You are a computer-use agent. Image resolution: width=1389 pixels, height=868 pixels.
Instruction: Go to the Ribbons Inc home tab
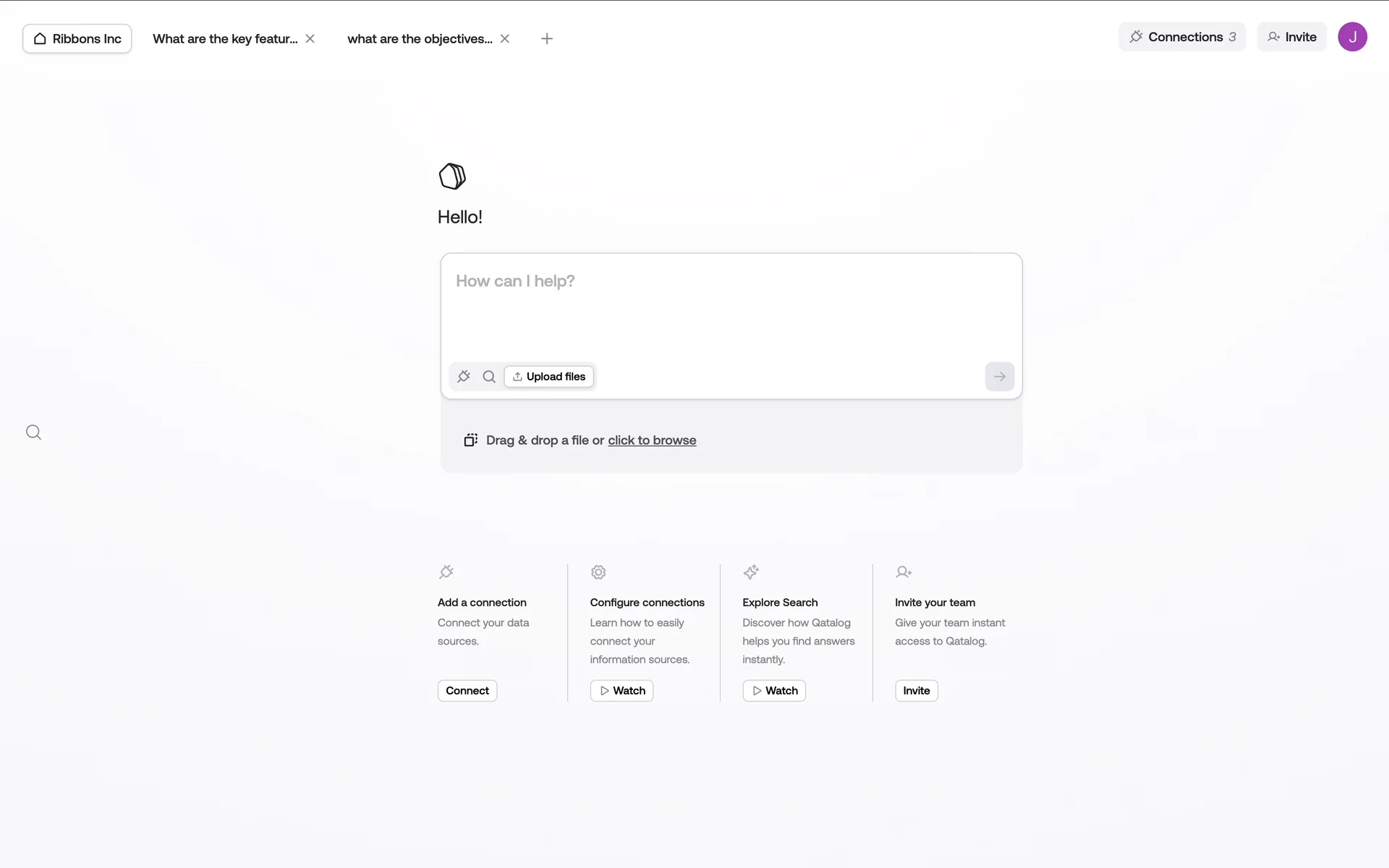click(x=77, y=39)
